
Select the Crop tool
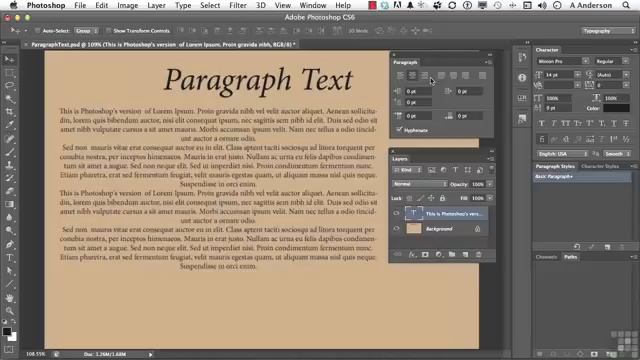(x=9, y=112)
